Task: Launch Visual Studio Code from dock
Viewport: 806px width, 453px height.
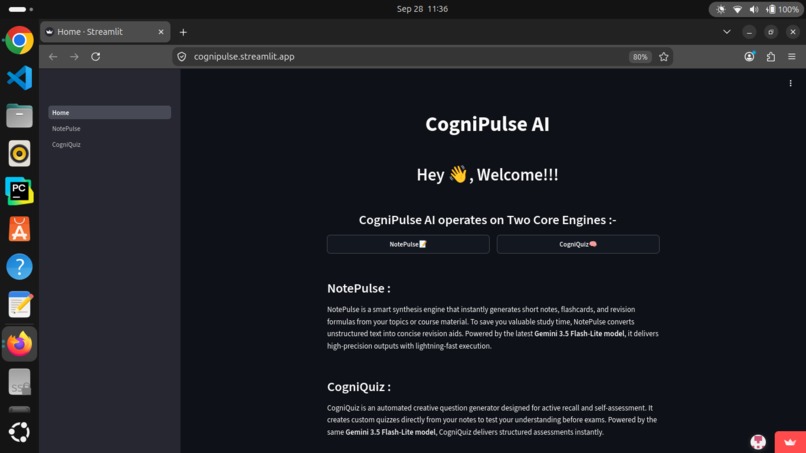Action: point(20,78)
